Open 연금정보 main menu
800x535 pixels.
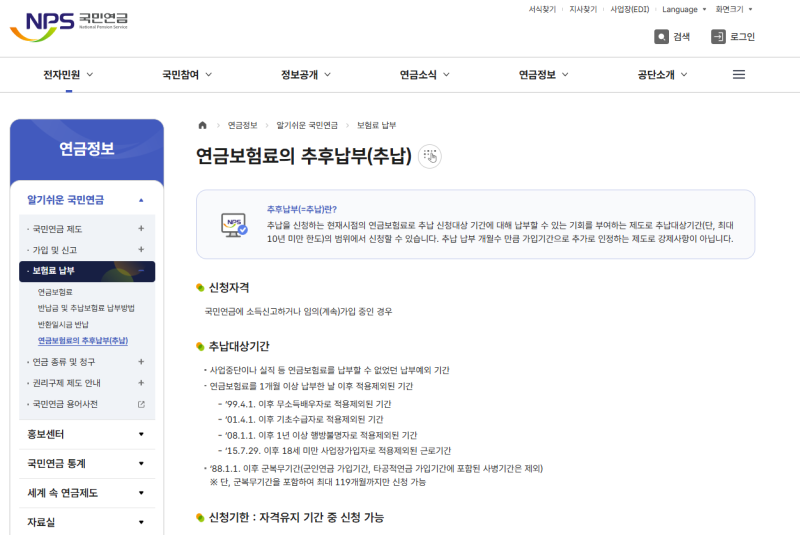click(544, 74)
